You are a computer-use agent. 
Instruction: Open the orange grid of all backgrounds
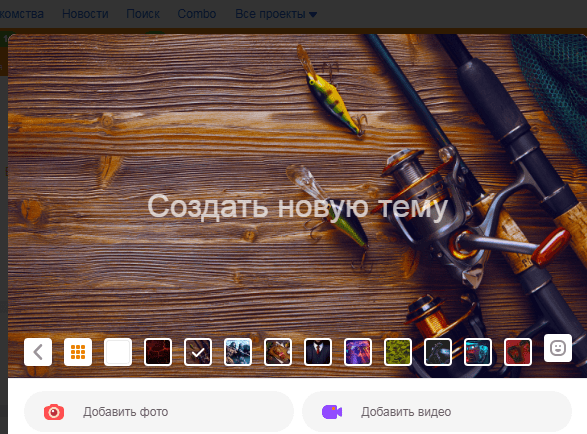[x=78, y=352]
